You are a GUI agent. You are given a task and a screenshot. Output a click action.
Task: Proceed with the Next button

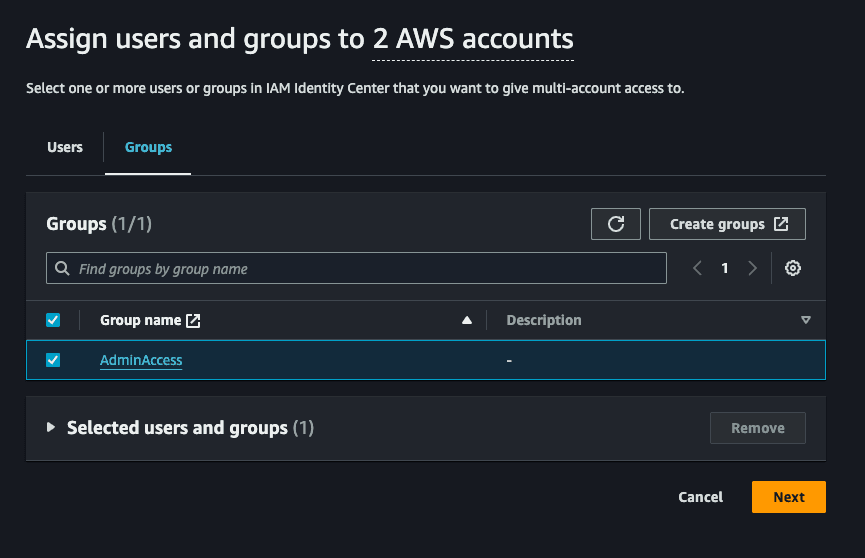(x=788, y=497)
